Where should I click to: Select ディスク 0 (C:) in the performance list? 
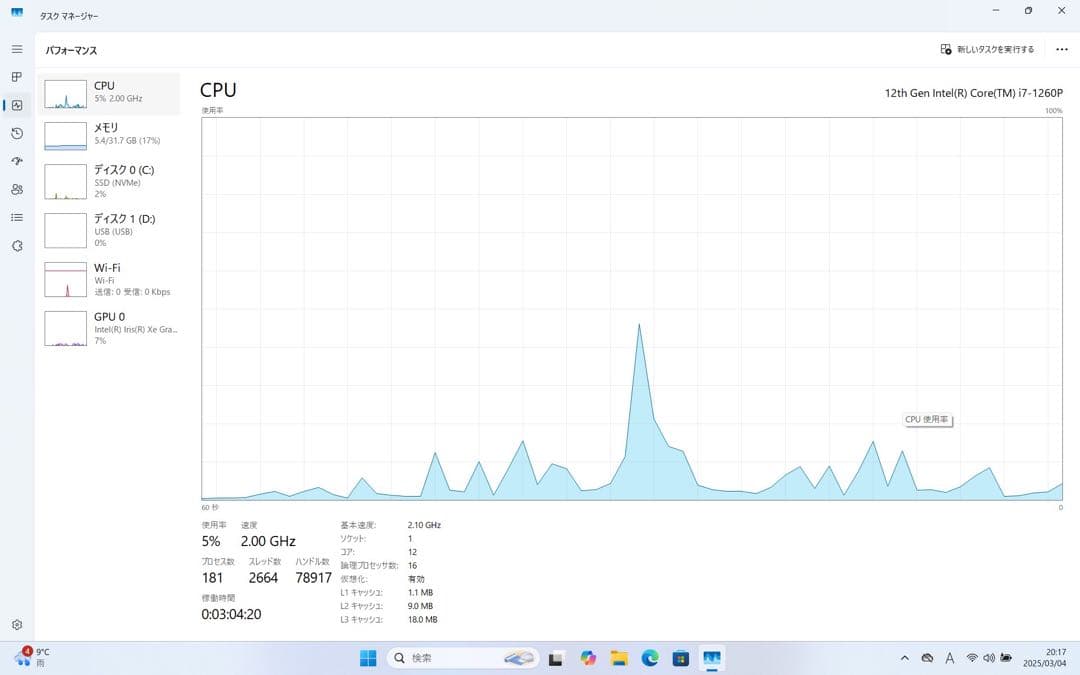(110, 182)
